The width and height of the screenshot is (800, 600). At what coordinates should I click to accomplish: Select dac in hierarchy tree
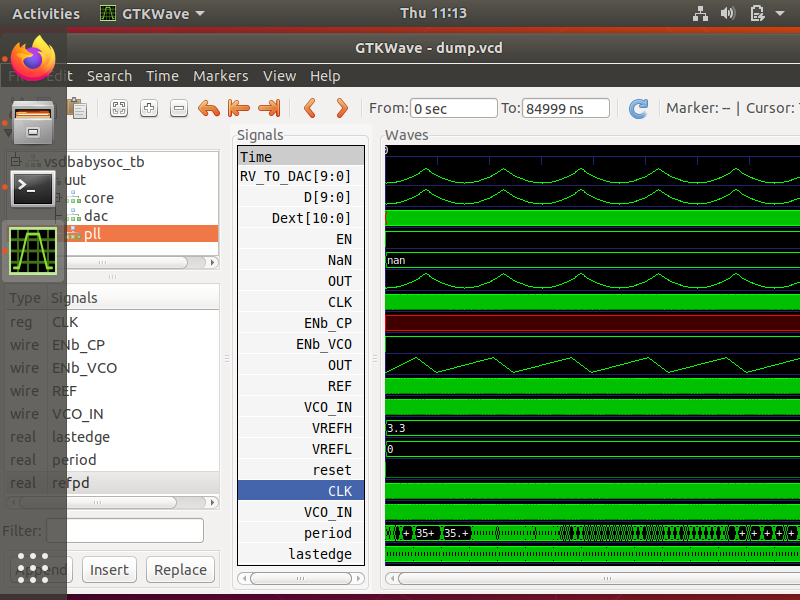coord(96,216)
